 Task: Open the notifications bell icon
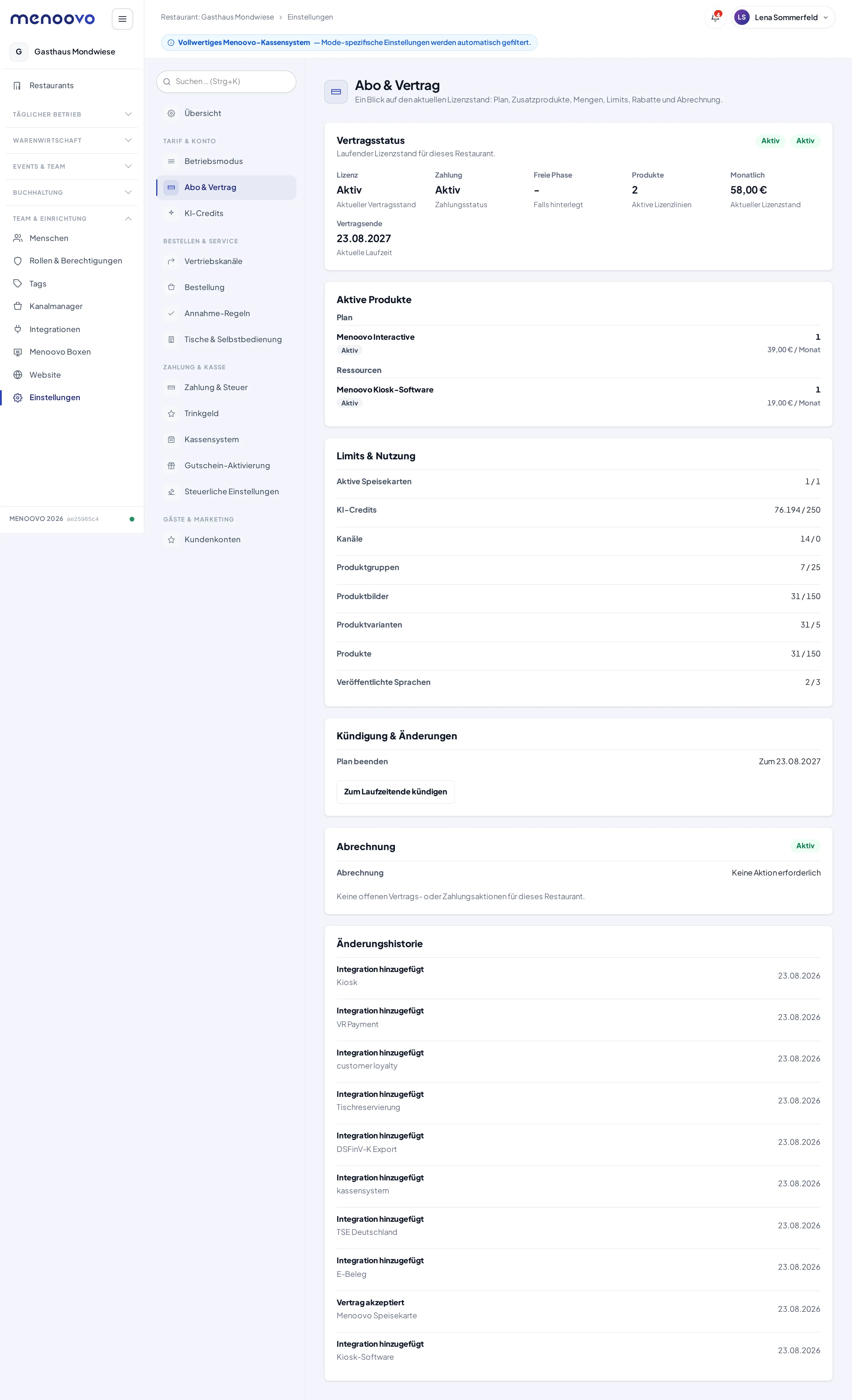click(x=715, y=17)
